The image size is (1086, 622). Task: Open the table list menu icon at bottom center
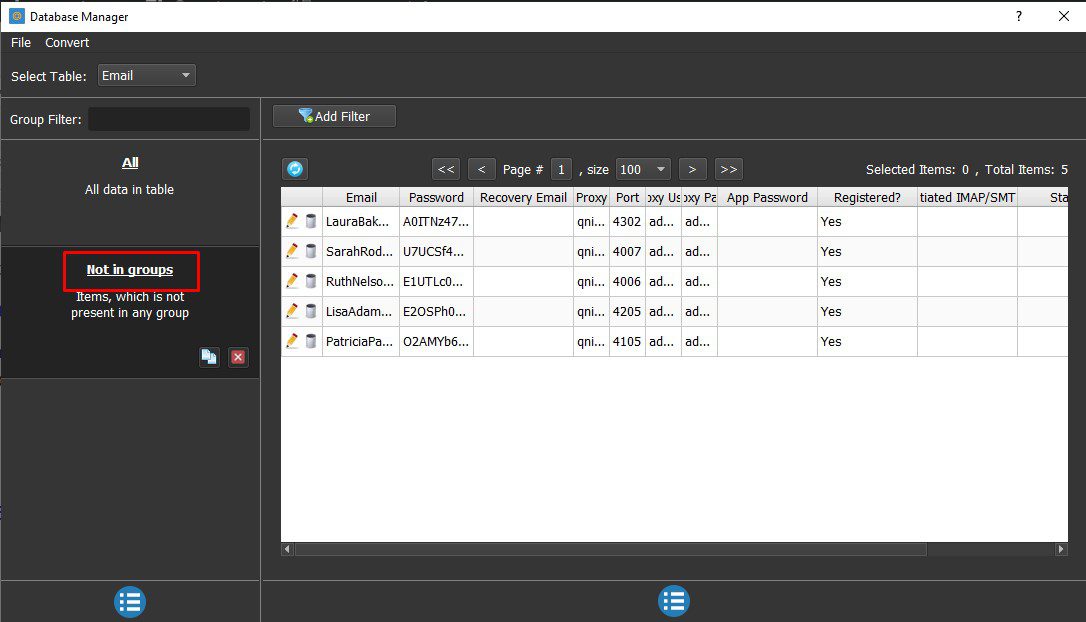[673, 601]
